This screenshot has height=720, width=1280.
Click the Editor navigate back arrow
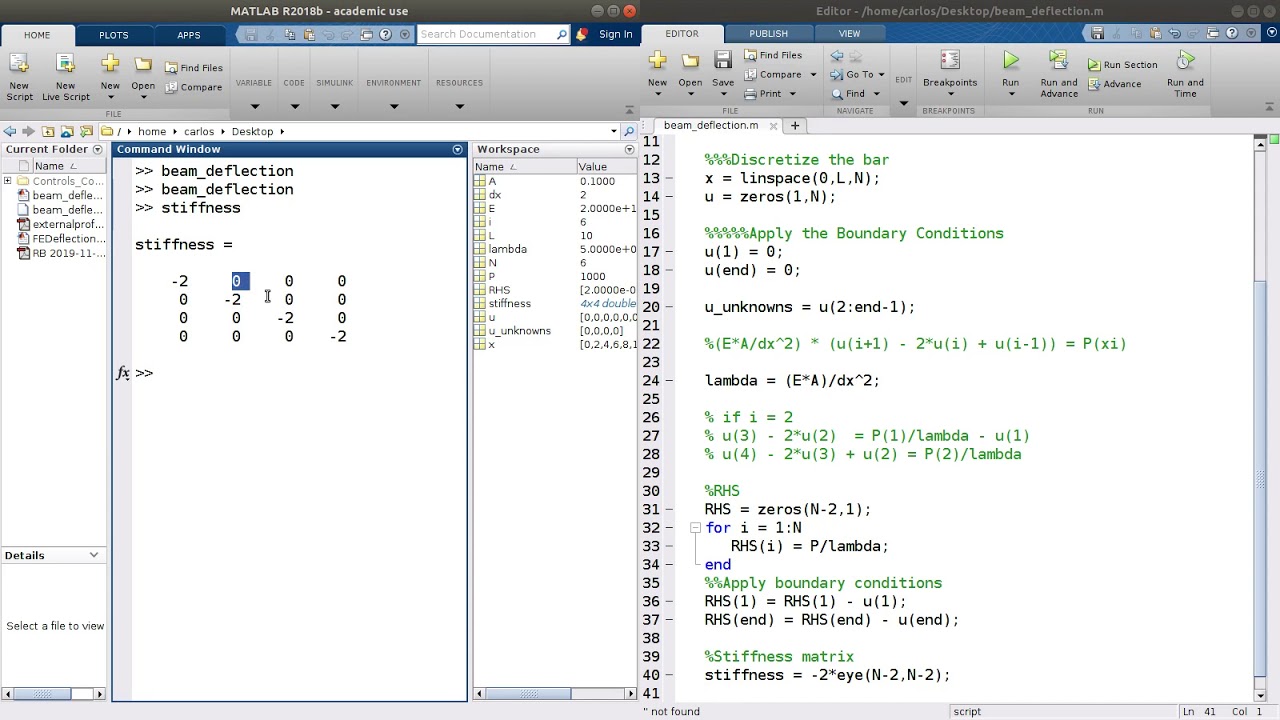[x=838, y=56]
